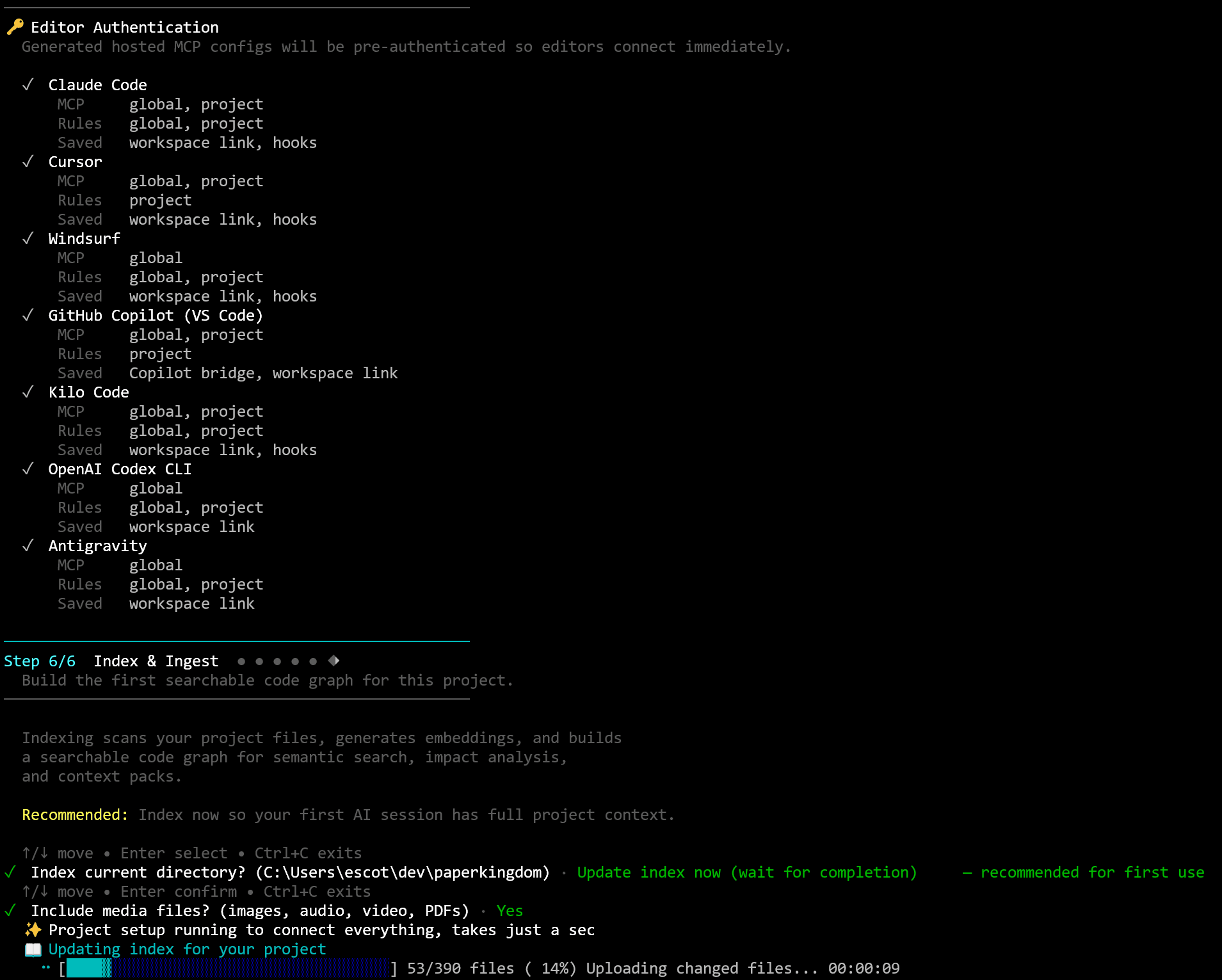Click the checkmark next to Windsurf
The width and height of the screenshot is (1222, 980).
point(28,238)
